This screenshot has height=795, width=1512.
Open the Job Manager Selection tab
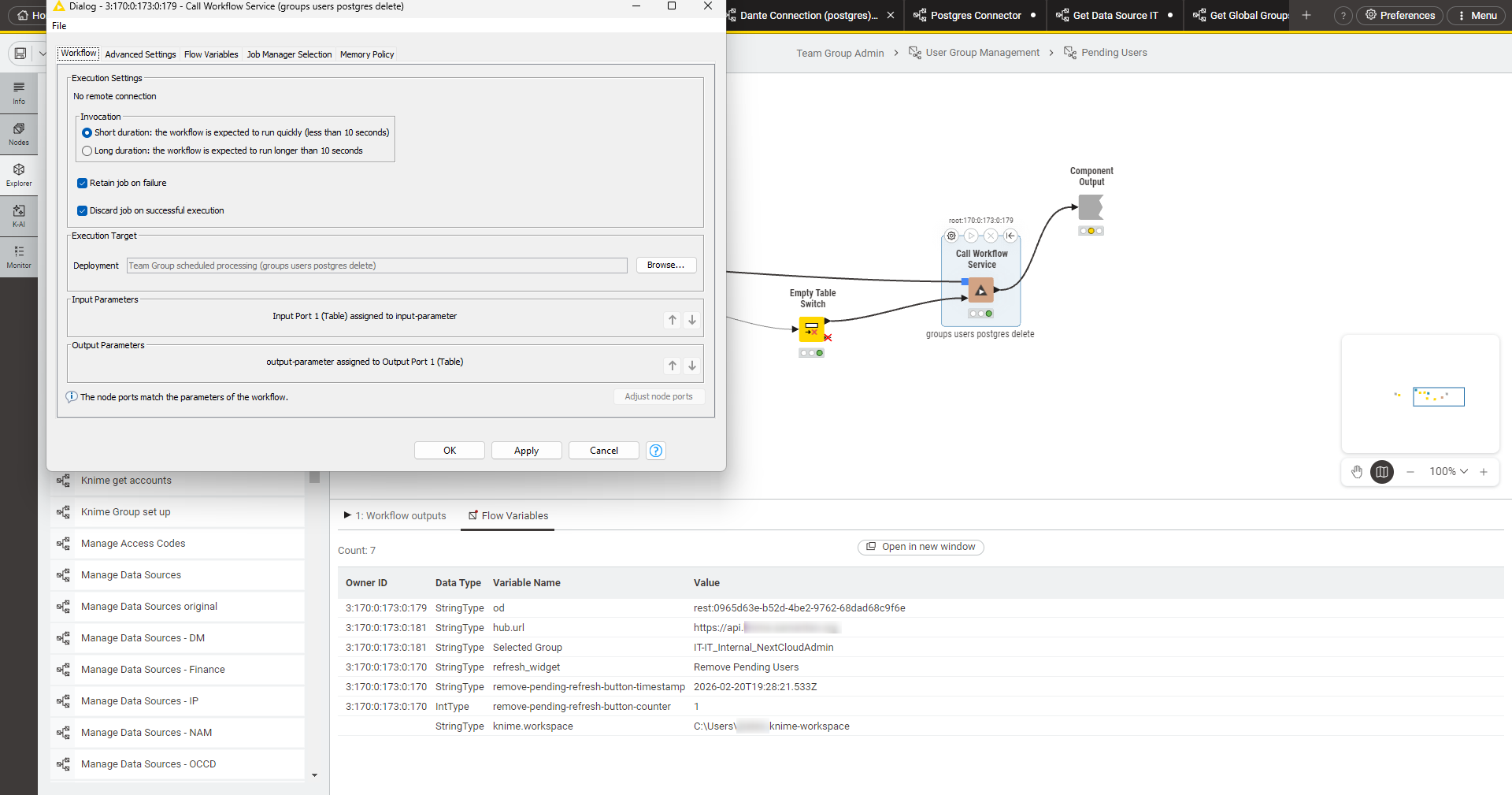pyautogui.click(x=289, y=54)
